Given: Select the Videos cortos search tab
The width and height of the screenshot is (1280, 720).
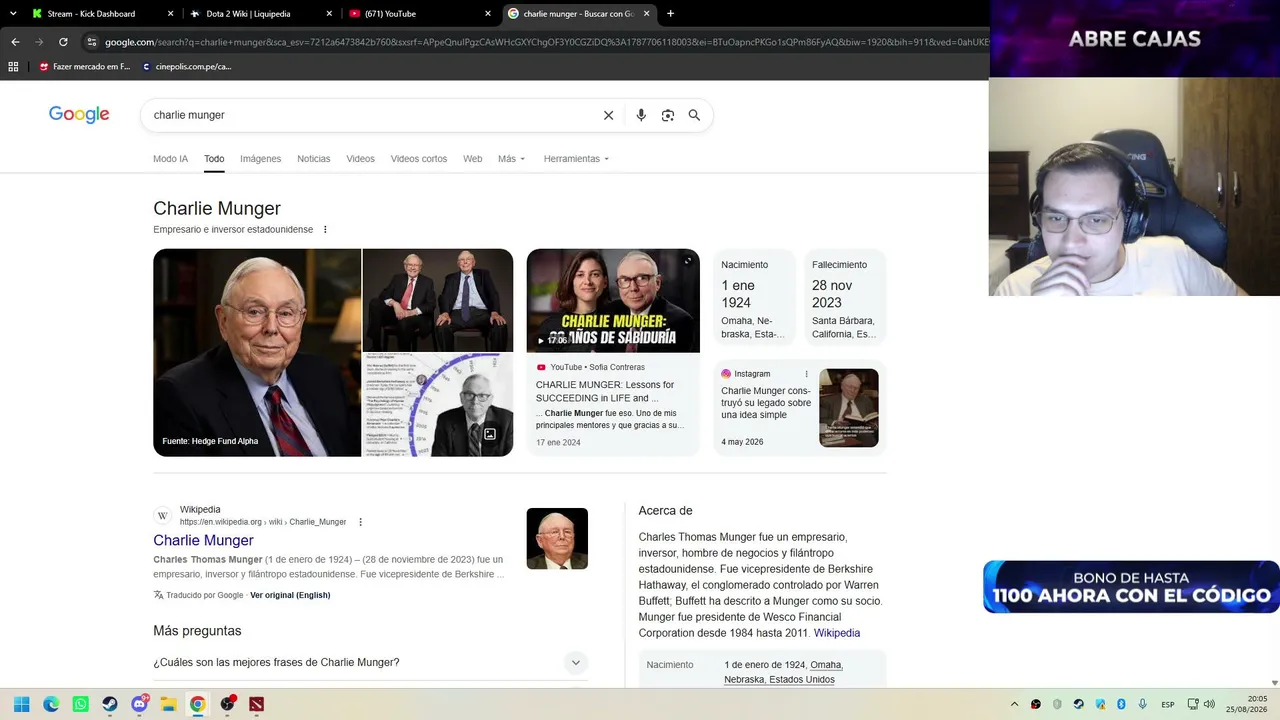Looking at the screenshot, I should [x=419, y=159].
